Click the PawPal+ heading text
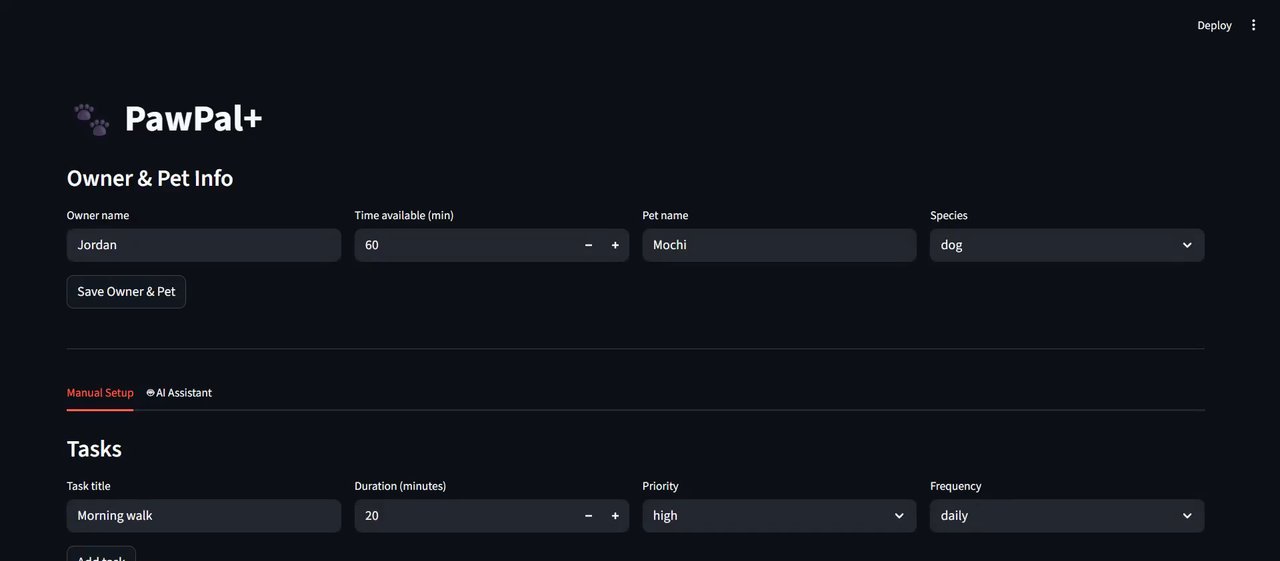Image resolution: width=1280 pixels, height=561 pixels. [193, 119]
